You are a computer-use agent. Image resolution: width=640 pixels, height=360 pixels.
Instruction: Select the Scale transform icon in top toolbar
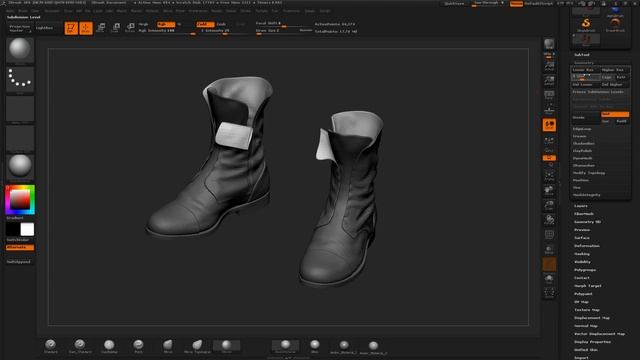point(116,28)
